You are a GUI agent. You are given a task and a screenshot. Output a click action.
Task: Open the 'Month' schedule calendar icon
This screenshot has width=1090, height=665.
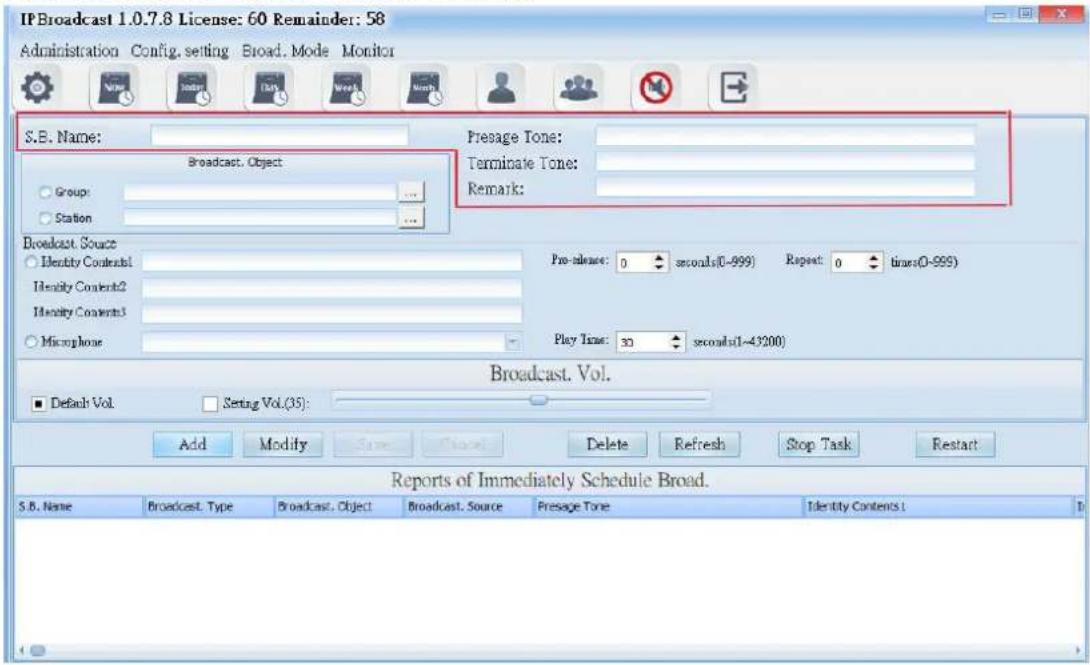click(x=424, y=88)
